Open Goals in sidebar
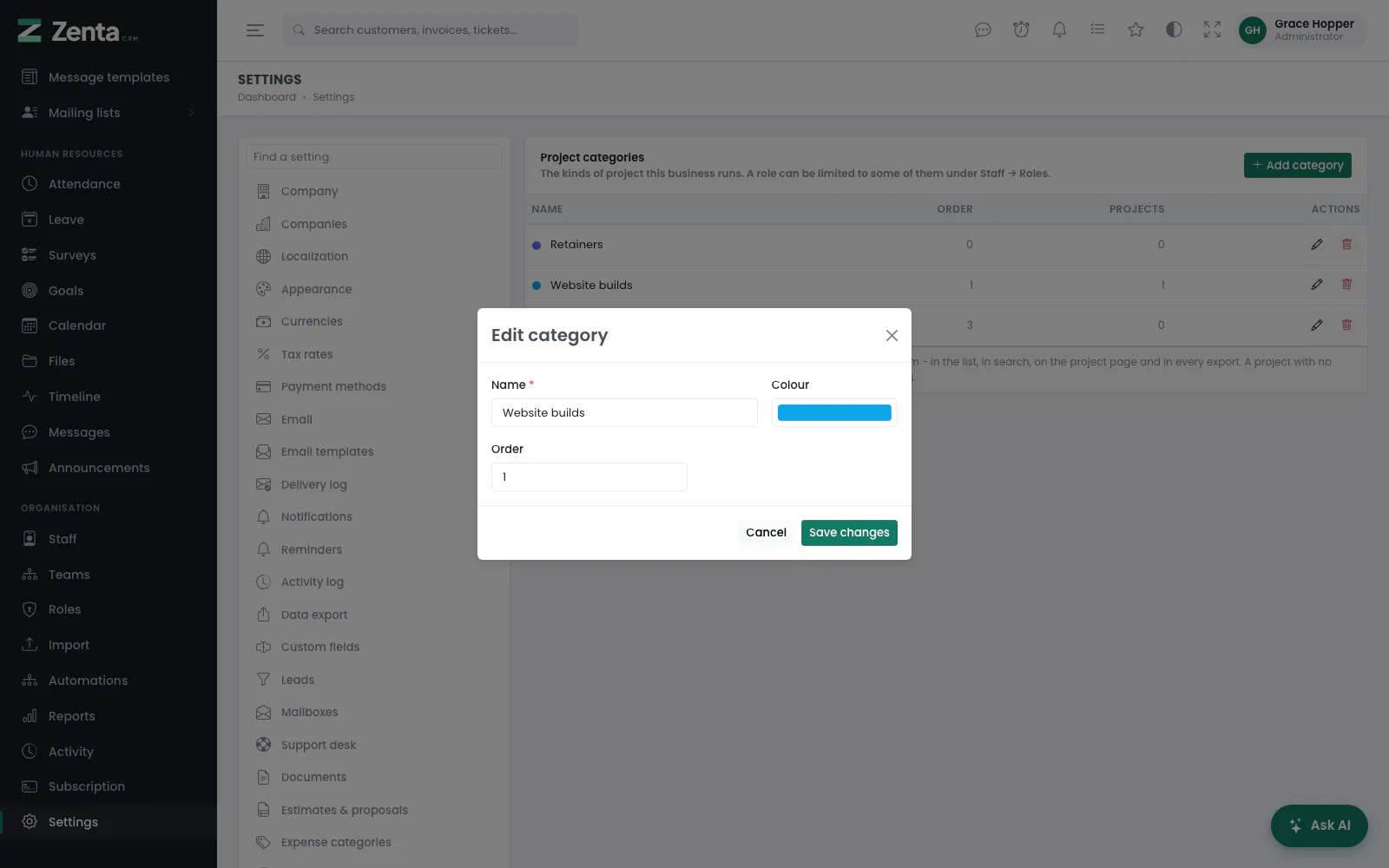1389x868 pixels. pyautogui.click(x=109, y=291)
